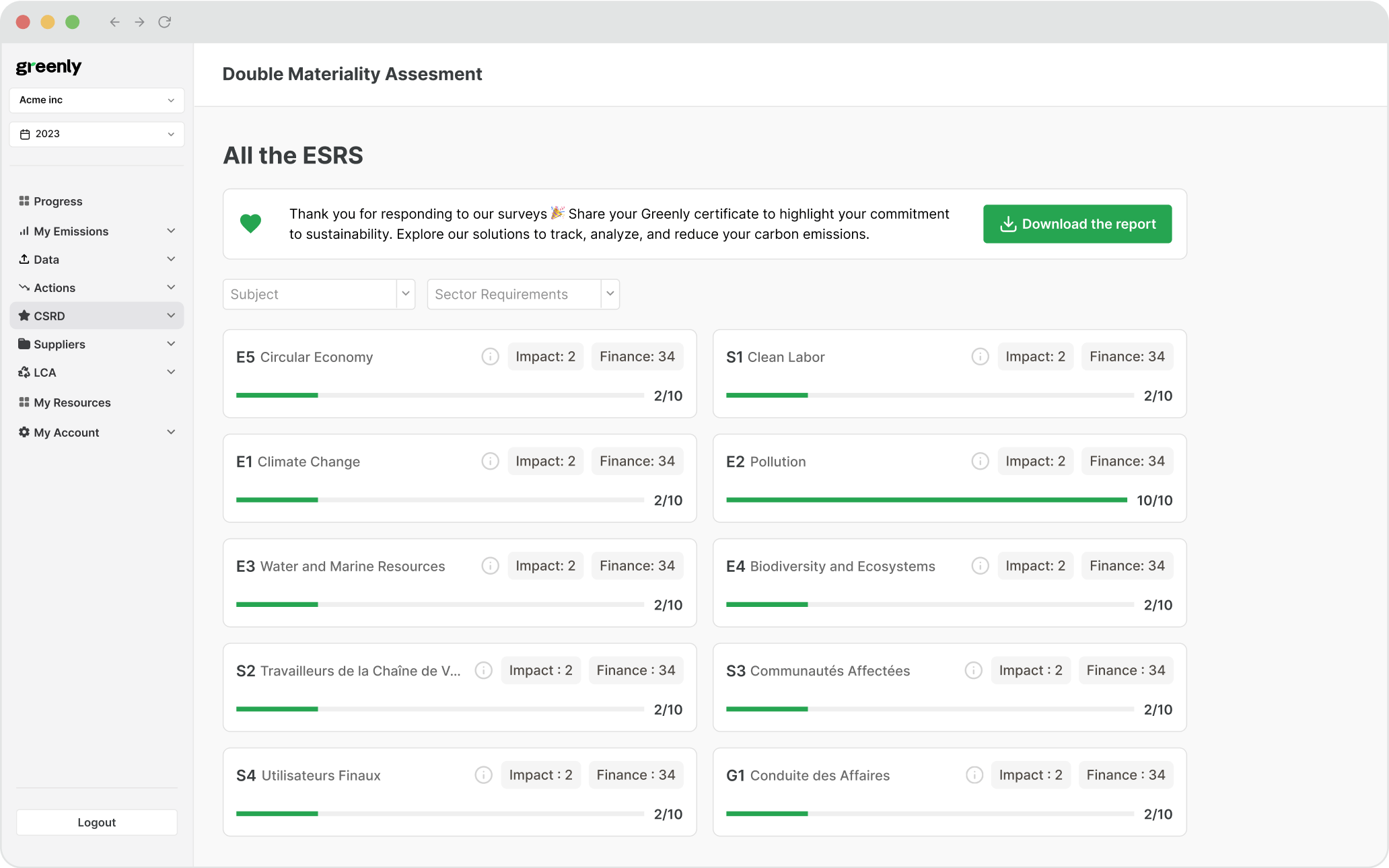Screen dimensions: 1389x868
Task: Click the browser refresh icon
Action: click(165, 22)
